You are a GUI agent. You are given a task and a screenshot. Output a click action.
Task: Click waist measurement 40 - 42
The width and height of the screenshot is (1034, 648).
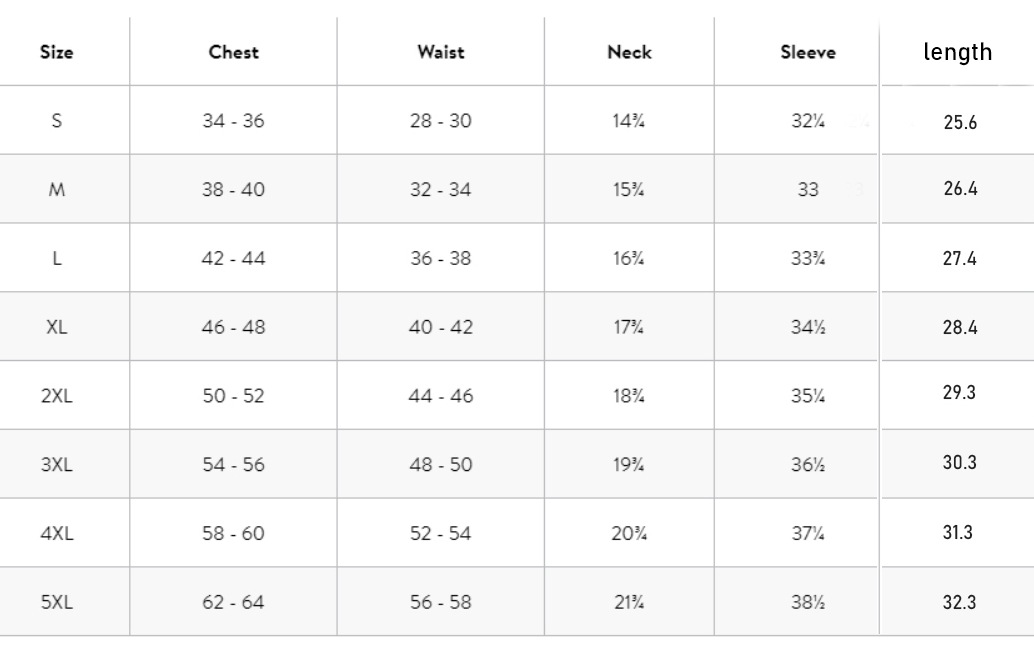click(440, 328)
